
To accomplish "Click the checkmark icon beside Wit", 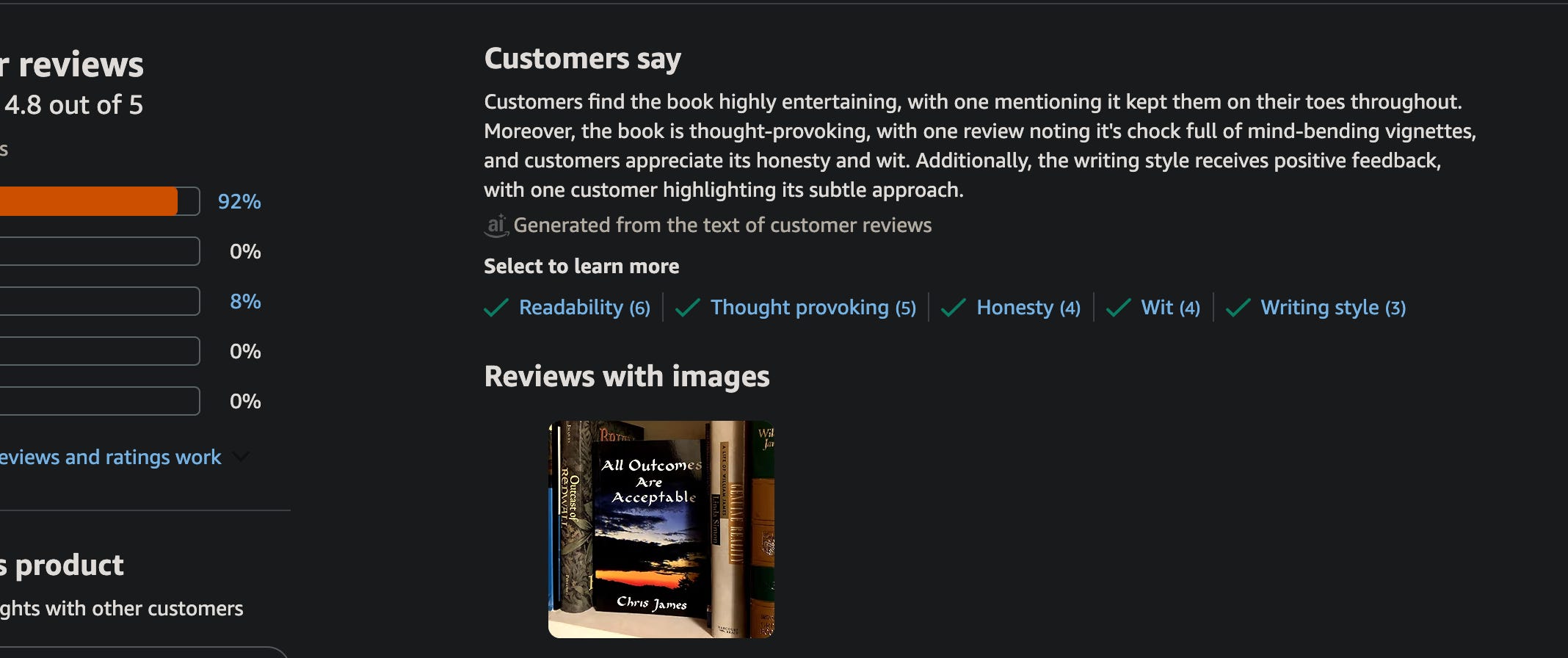I will click(x=1118, y=308).
